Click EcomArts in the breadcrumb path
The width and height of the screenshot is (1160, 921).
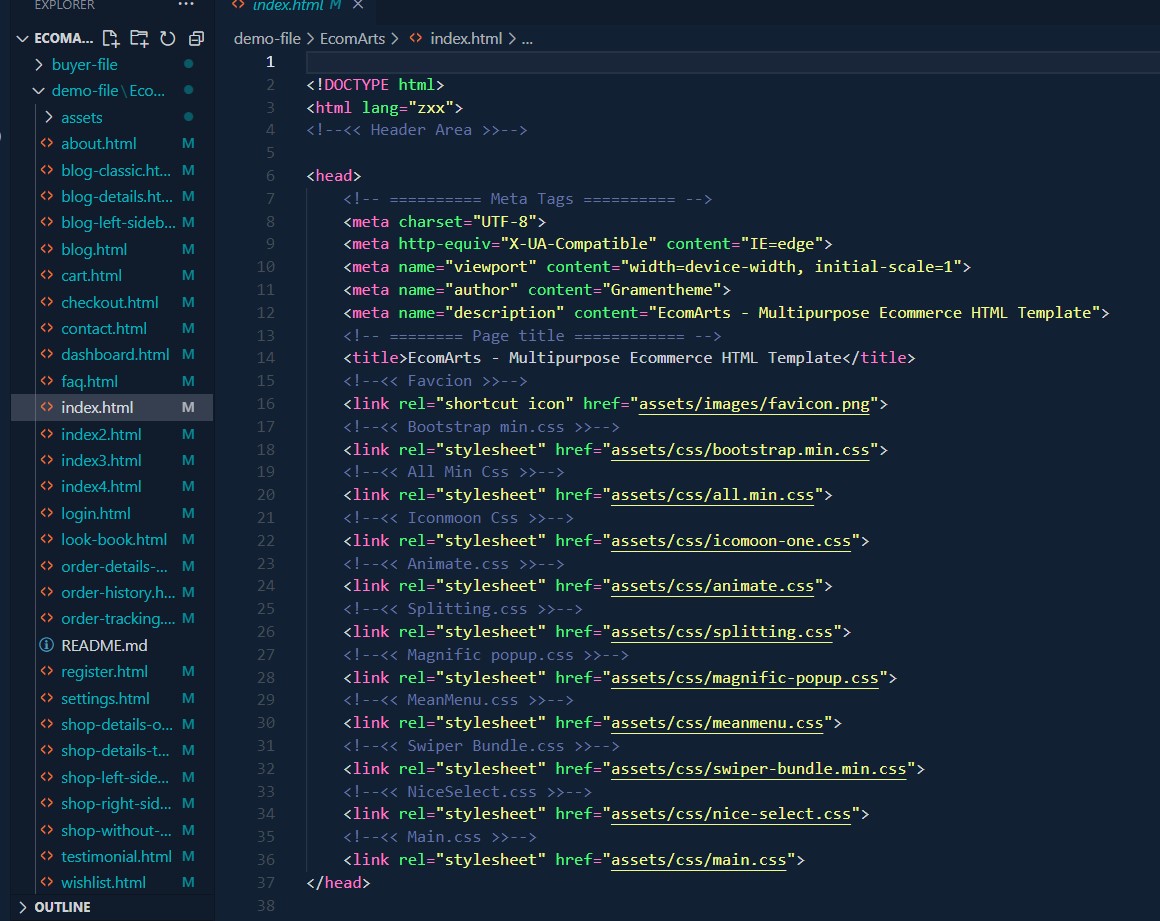352,39
